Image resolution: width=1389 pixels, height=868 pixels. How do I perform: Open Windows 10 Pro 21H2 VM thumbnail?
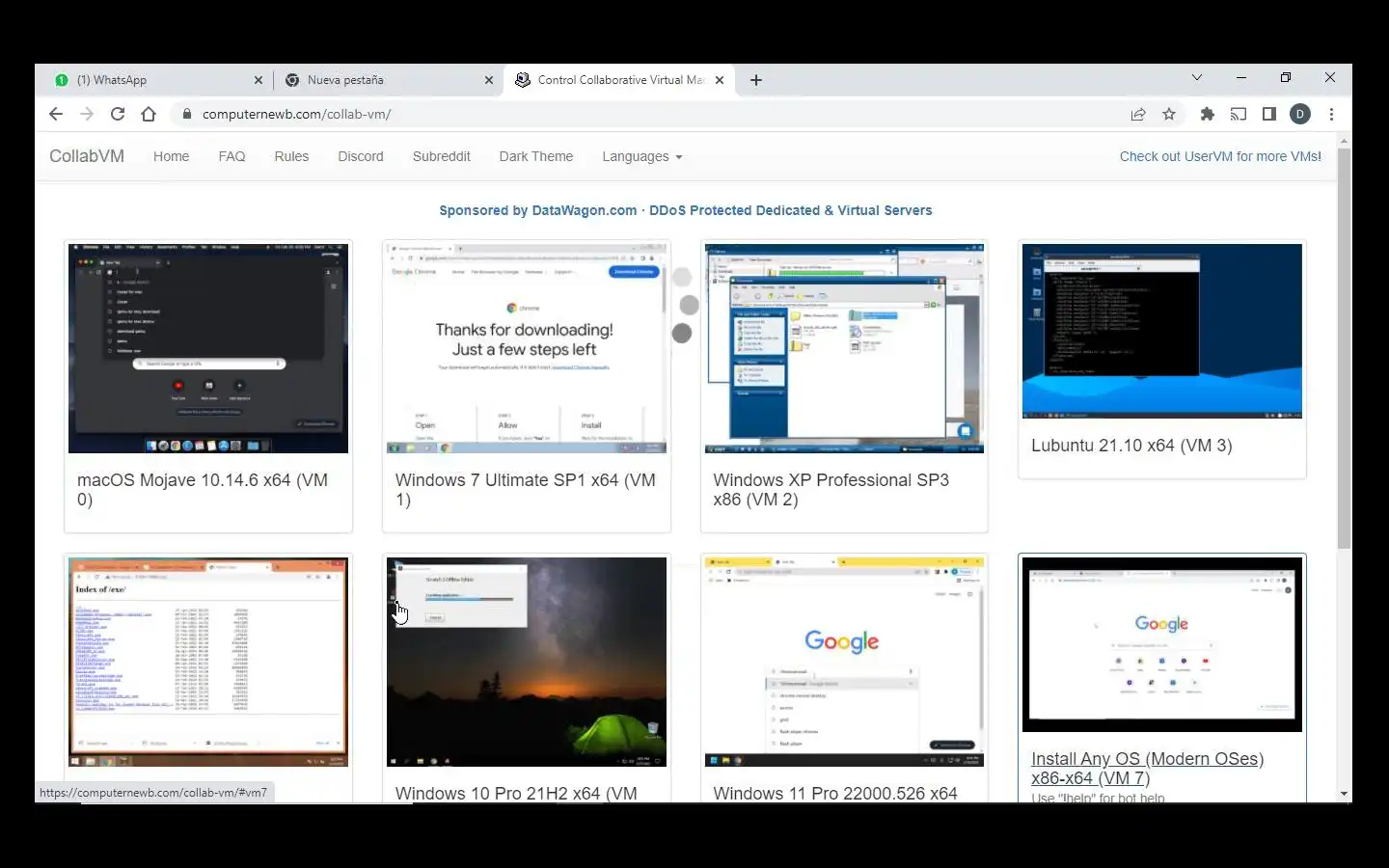[x=527, y=662]
